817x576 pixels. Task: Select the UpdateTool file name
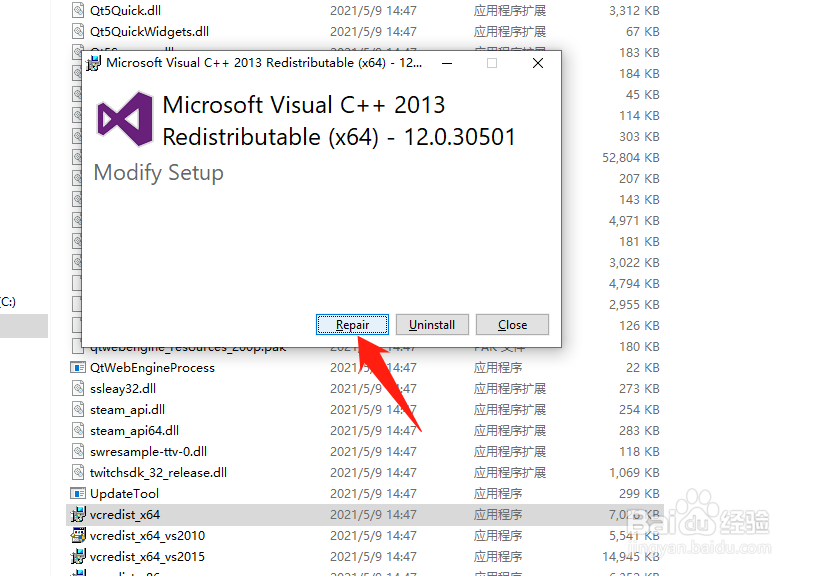(125, 493)
